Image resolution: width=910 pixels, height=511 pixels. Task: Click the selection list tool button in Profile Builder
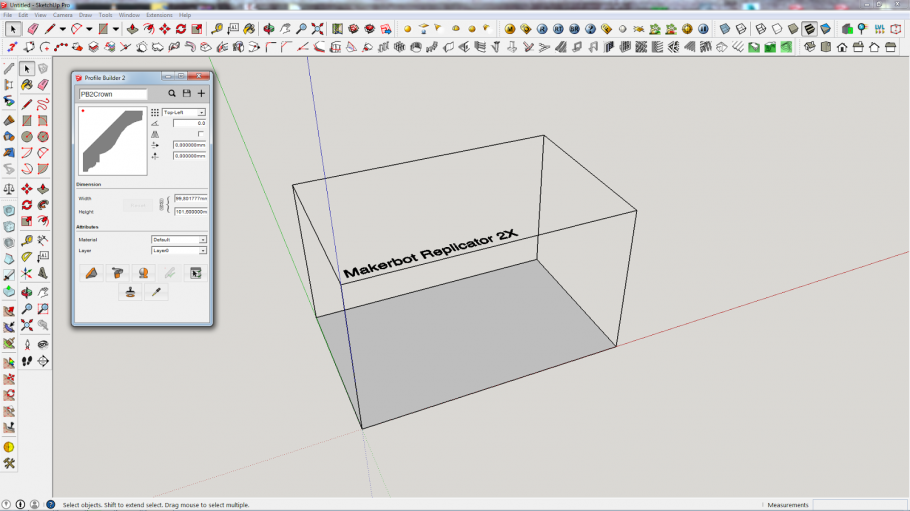196,273
